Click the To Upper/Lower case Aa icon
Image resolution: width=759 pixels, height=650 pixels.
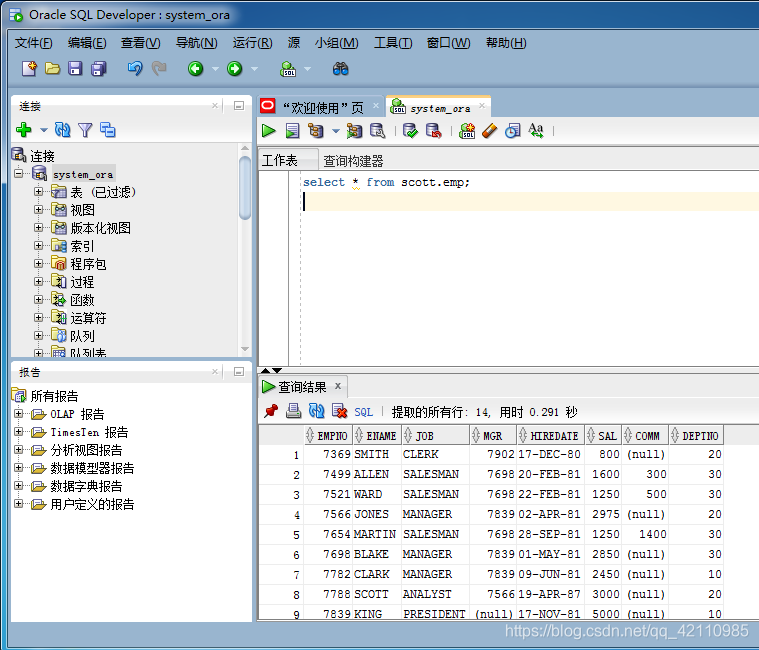coord(536,131)
